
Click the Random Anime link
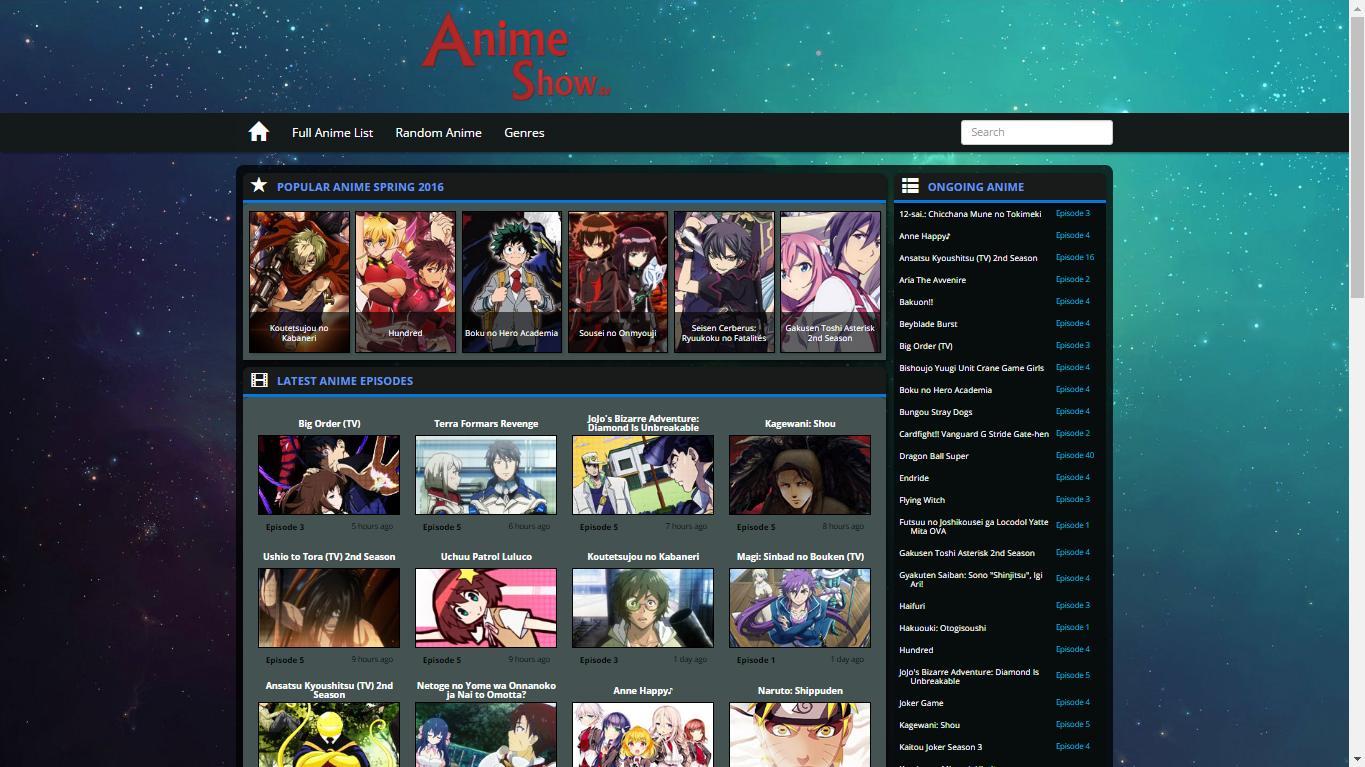point(438,132)
